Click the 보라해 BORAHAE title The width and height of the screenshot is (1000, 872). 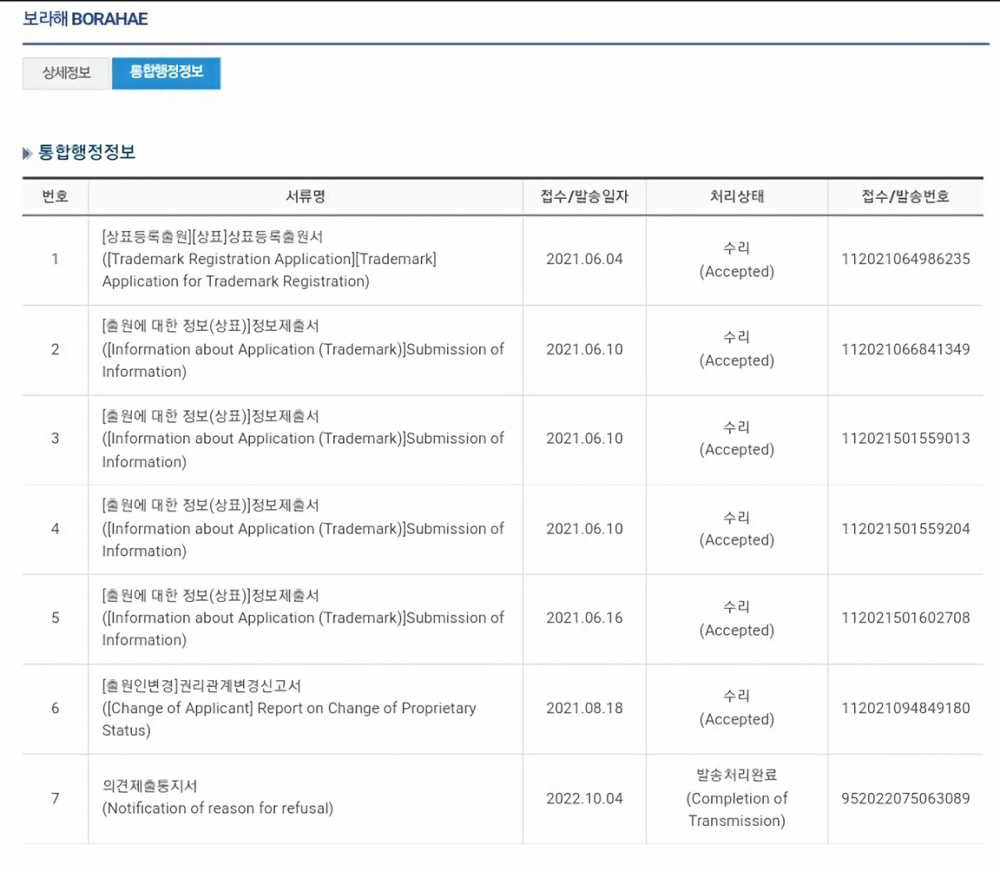coord(85,19)
